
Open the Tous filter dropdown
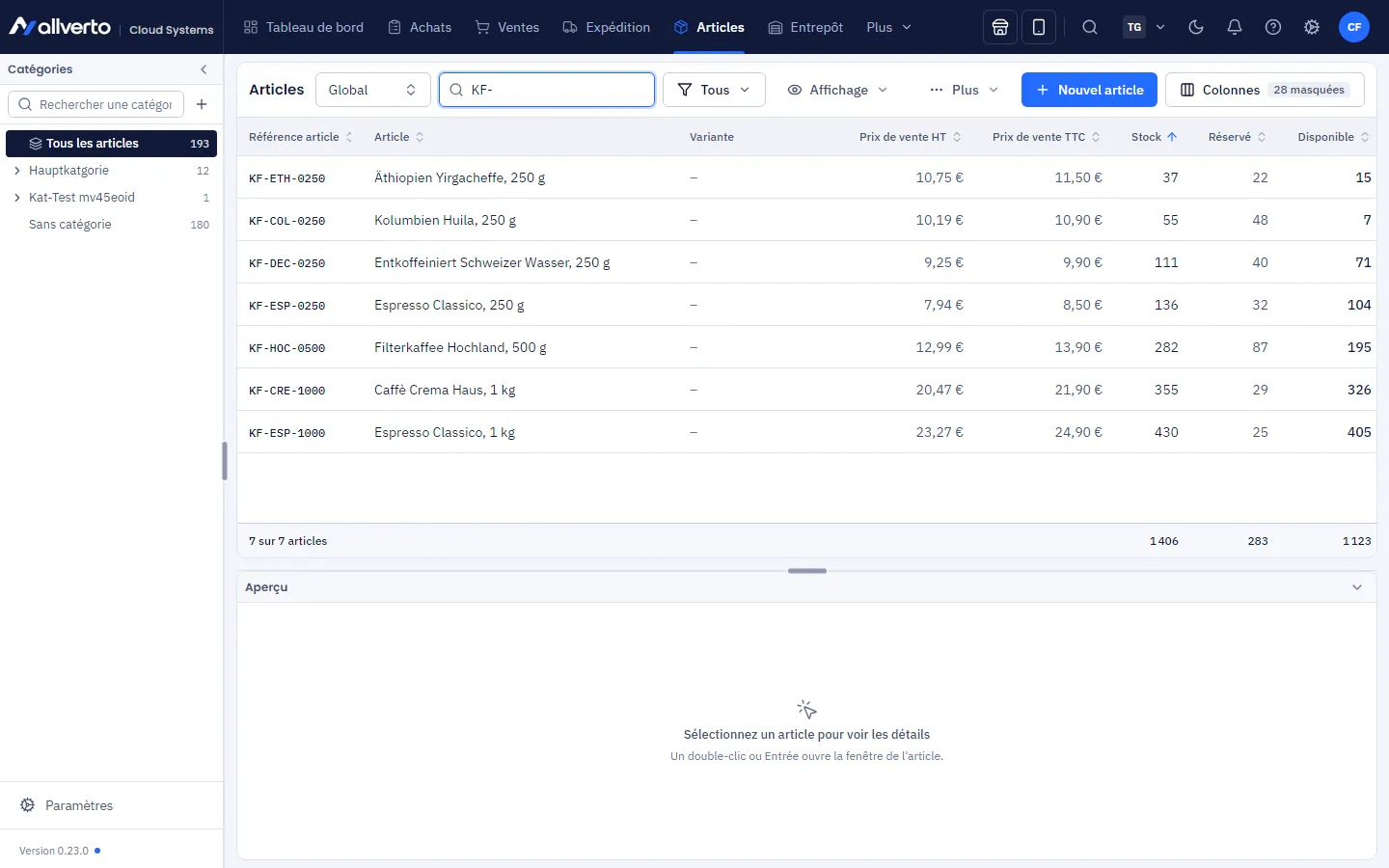click(714, 90)
